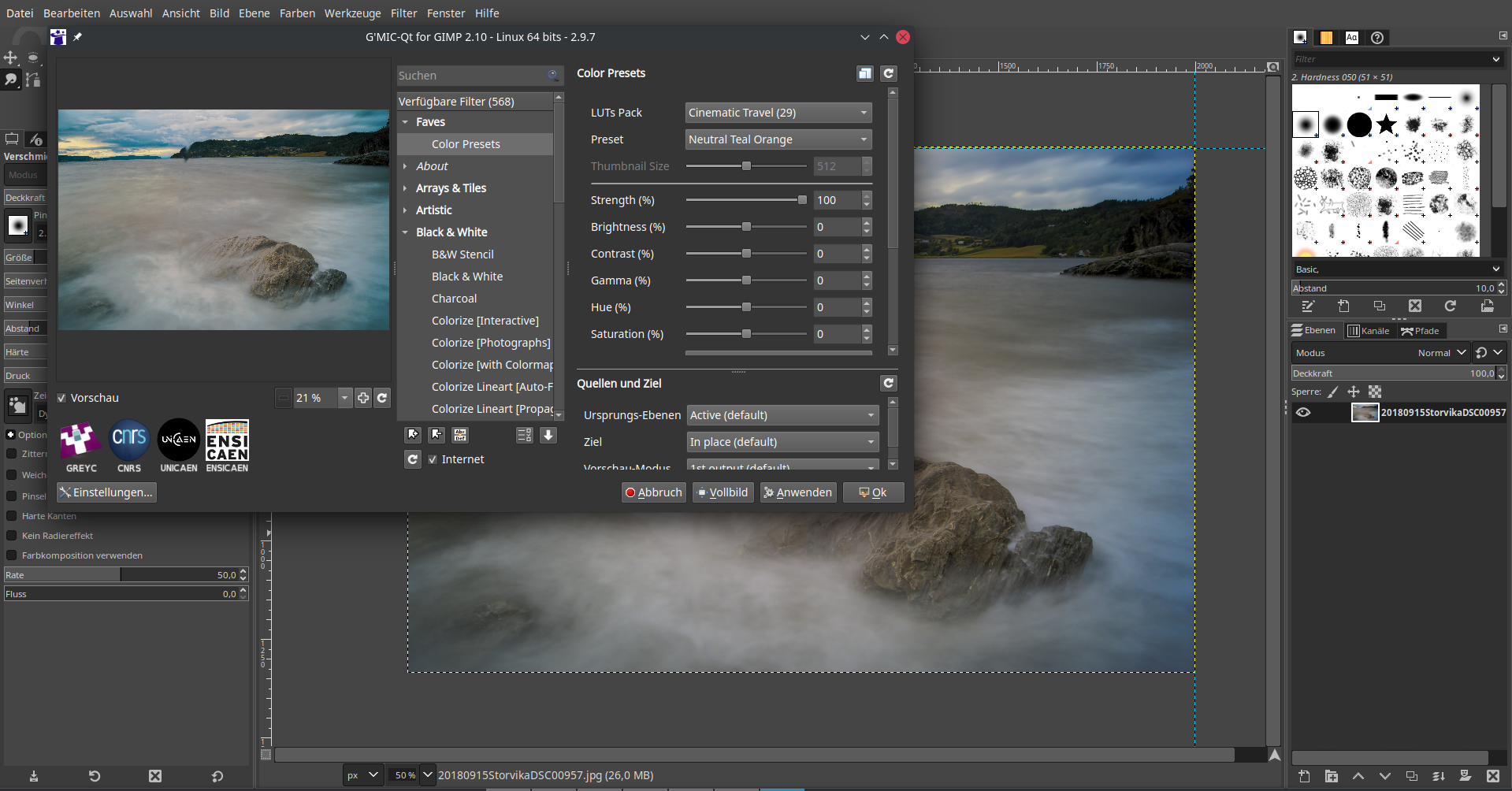The height and width of the screenshot is (791, 1512).
Task: Open the Werkzeuge menu
Action: click(x=352, y=13)
